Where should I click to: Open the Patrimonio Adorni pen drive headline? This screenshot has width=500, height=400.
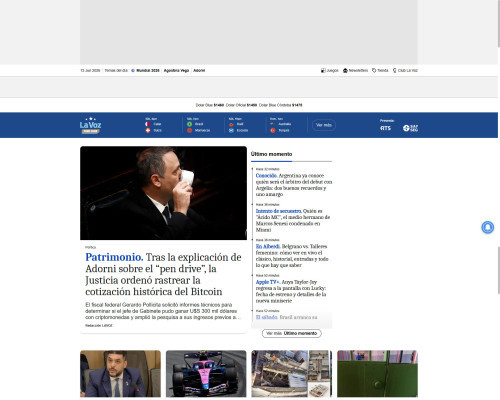tap(163, 274)
